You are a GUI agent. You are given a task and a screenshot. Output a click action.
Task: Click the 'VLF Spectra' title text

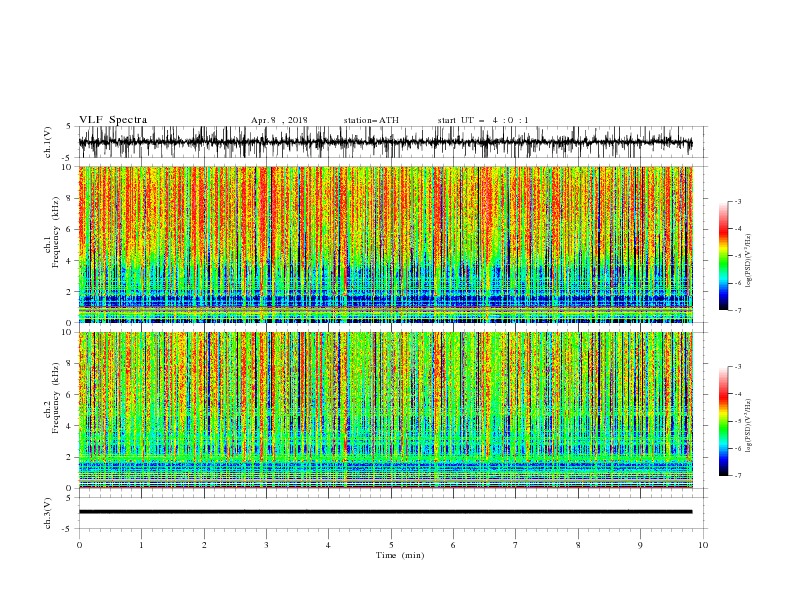[113, 120]
